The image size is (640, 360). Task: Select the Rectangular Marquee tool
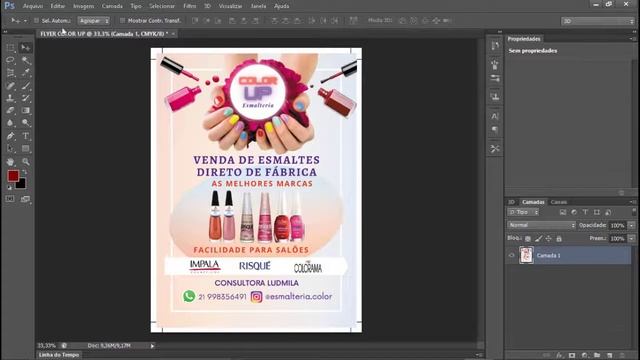(x=10, y=48)
